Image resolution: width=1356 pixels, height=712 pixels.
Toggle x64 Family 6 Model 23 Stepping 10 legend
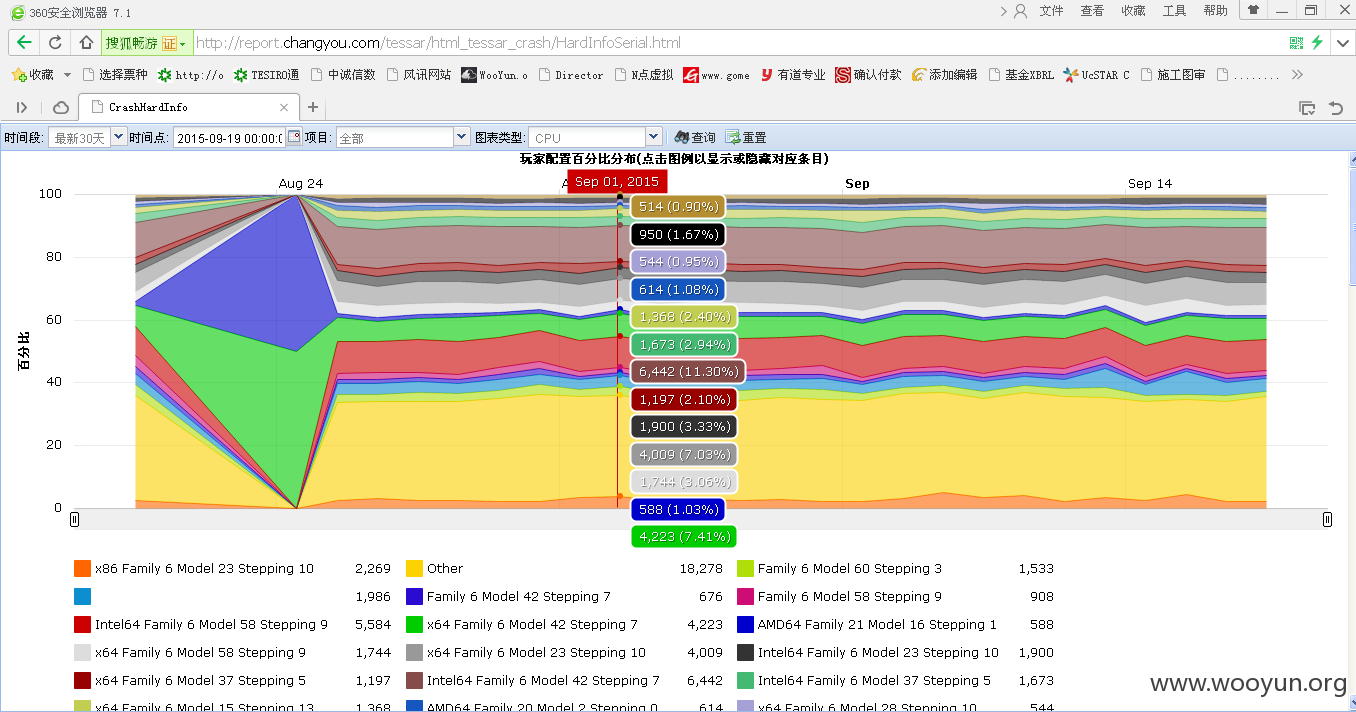[526, 652]
